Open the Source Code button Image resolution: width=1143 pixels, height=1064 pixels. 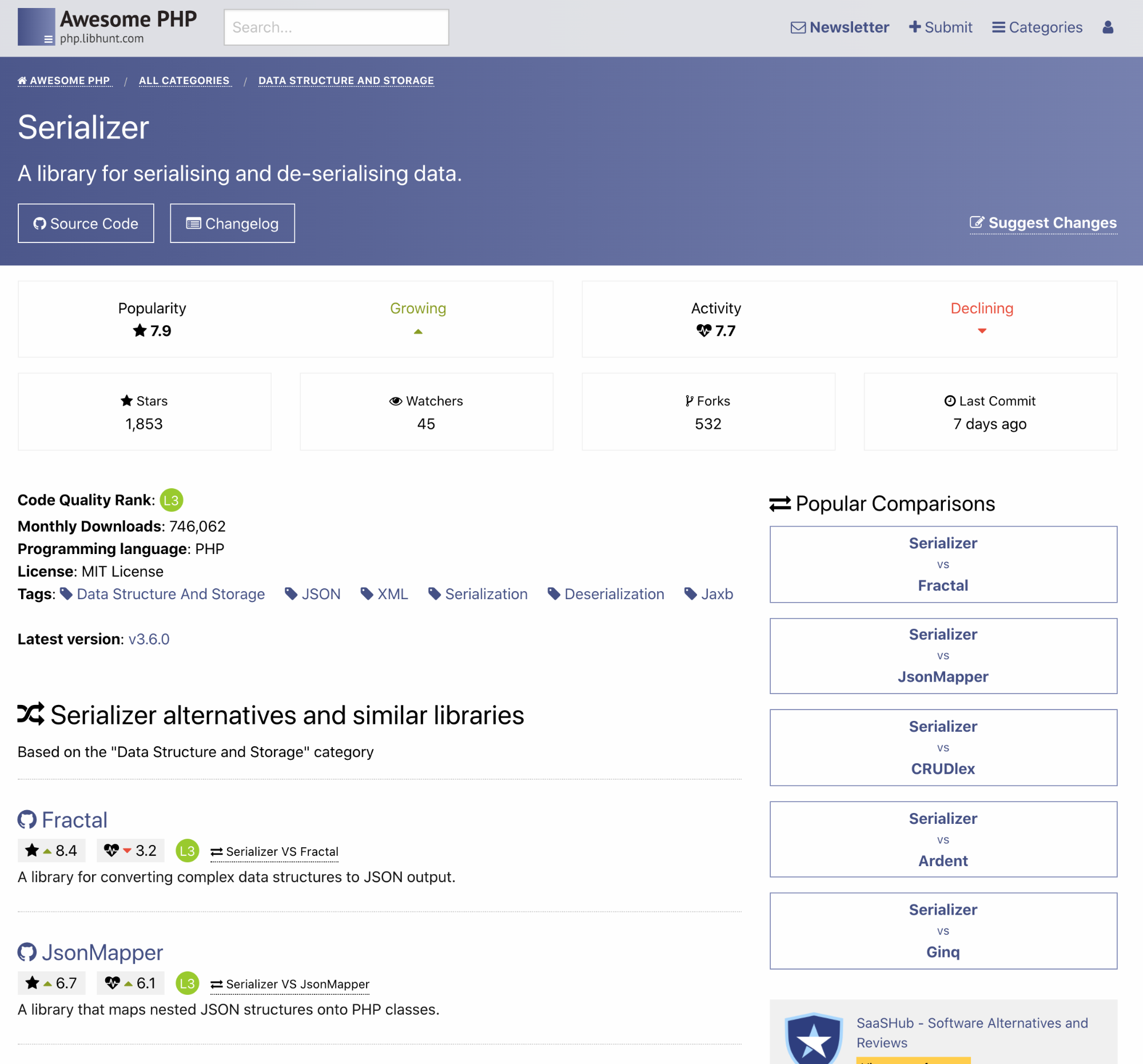click(86, 223)
